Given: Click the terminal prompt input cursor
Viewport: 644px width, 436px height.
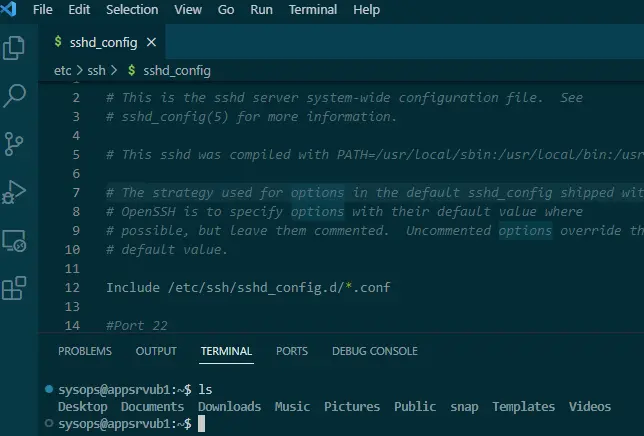Looking at the screenshot, I should coord(201,424).
